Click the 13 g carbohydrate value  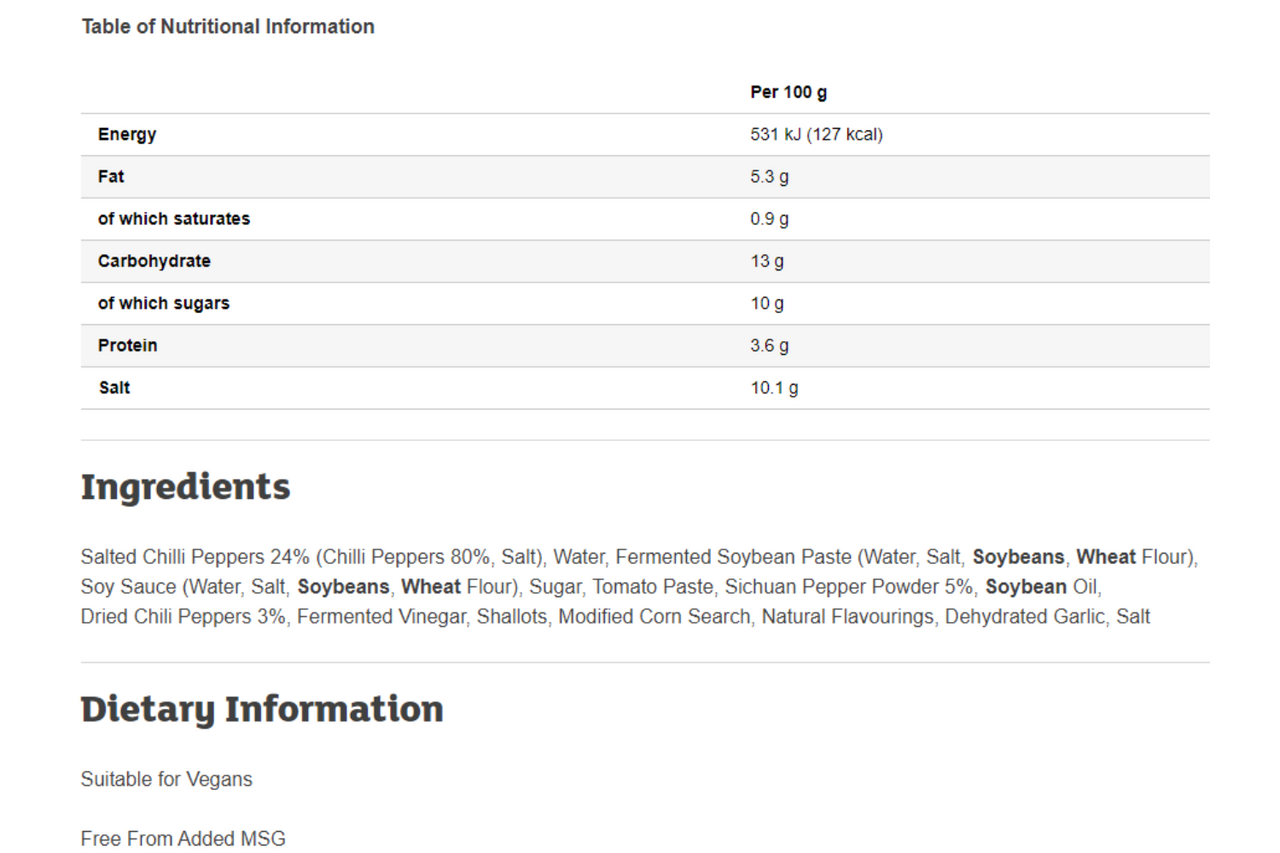[767, 261]
